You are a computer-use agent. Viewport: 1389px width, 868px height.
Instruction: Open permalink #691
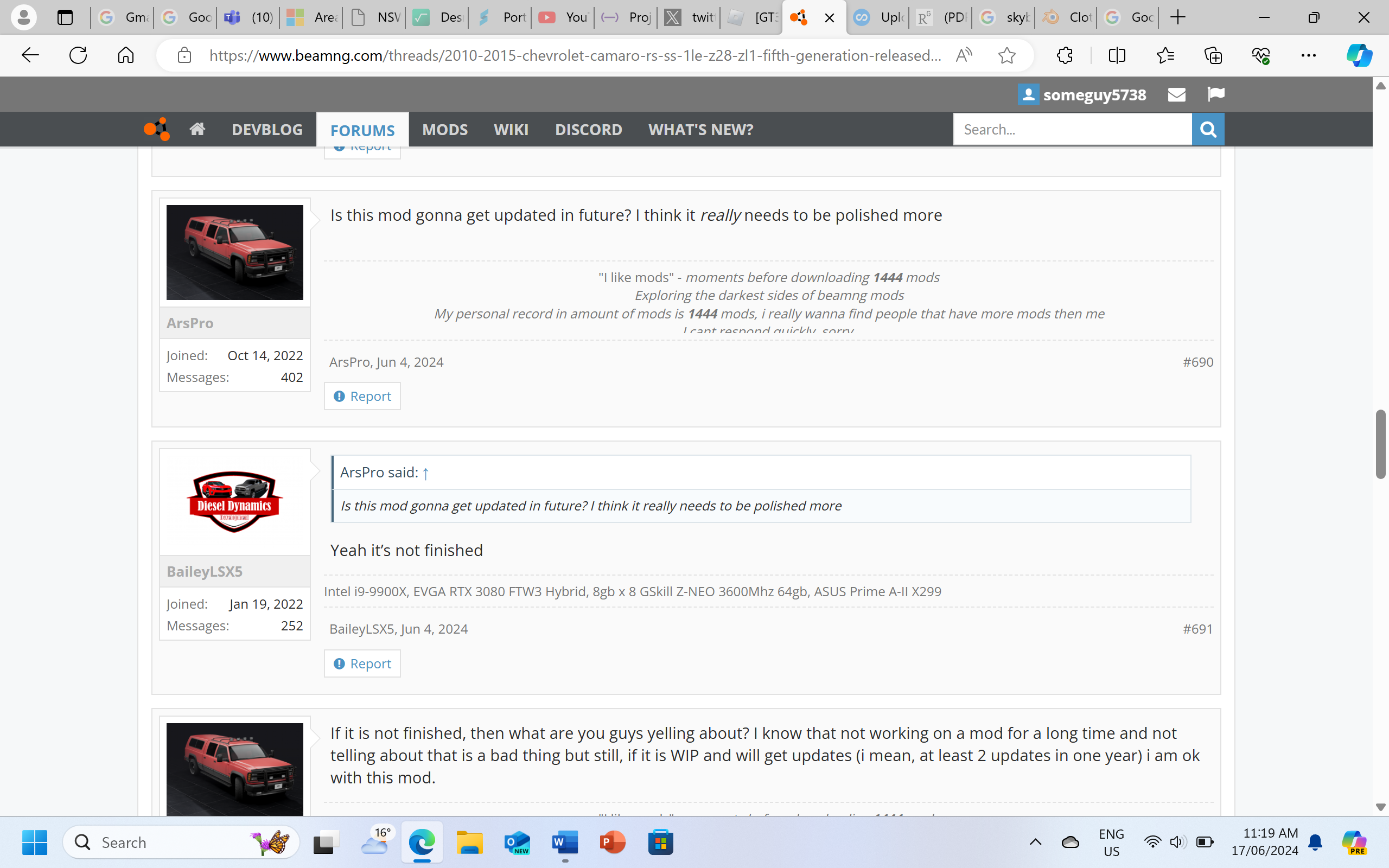tap(1198, 629)
